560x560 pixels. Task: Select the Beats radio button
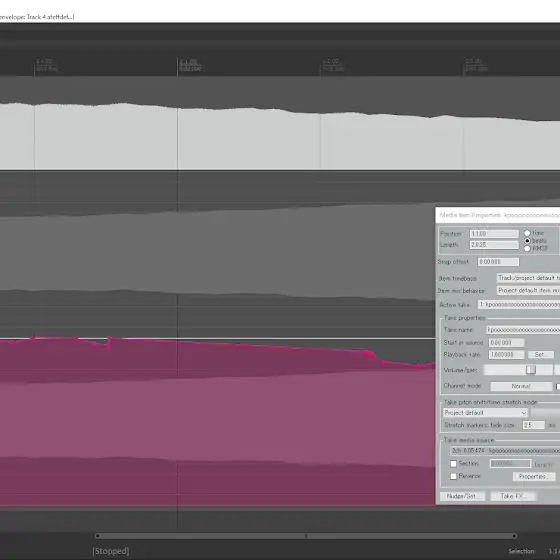point(527,241)
